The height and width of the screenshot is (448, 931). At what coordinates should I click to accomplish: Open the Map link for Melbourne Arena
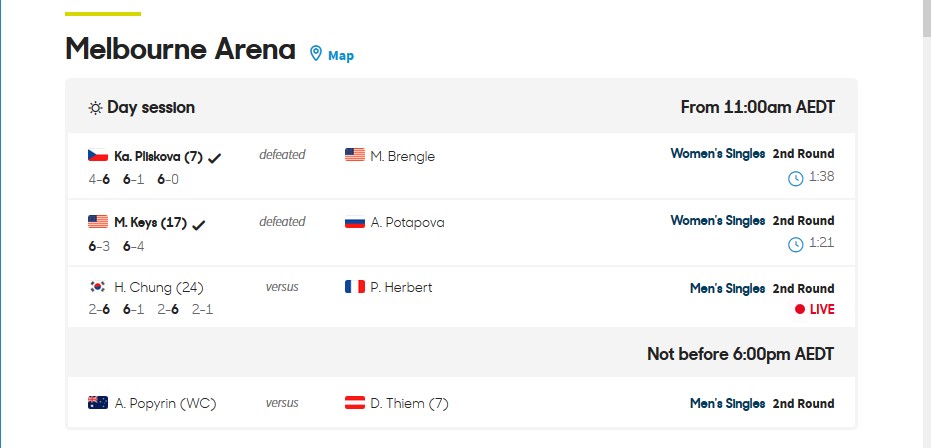coord(341,55)
